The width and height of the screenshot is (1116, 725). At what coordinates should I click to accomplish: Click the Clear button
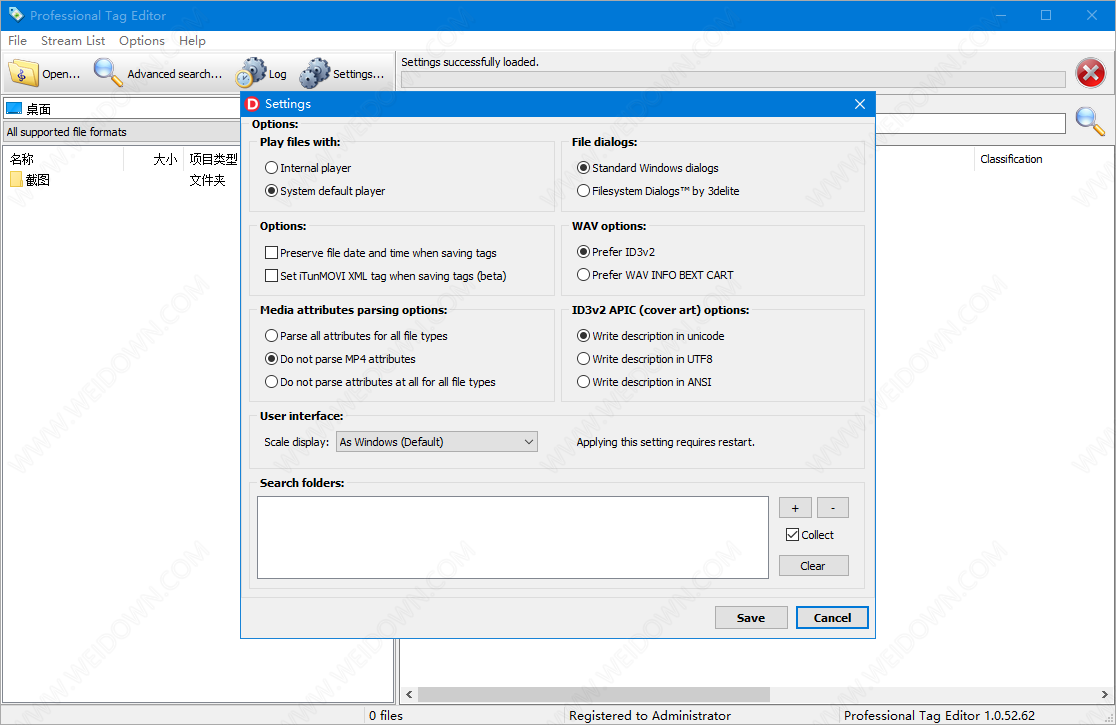(814, 566)
